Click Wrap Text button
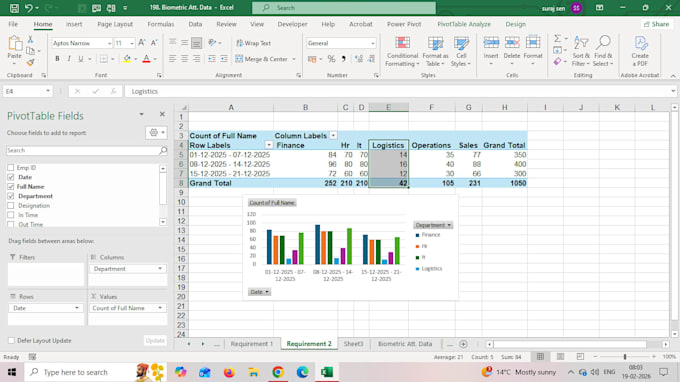The height and width of the screenshot is (382, 680). tap(253, 43)
